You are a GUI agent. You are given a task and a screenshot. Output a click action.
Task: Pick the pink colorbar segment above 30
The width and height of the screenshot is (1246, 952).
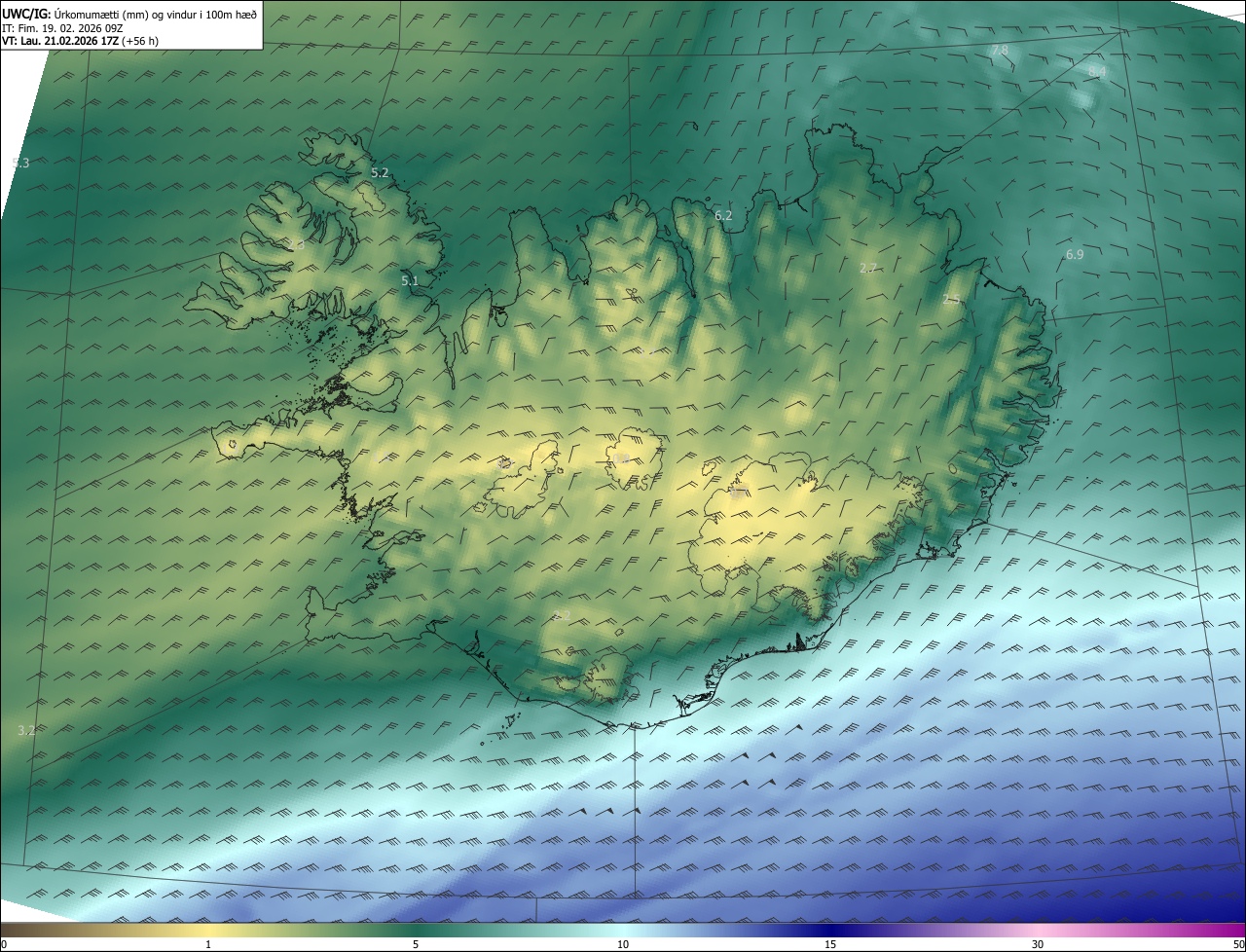click(x=1038, y=930)
